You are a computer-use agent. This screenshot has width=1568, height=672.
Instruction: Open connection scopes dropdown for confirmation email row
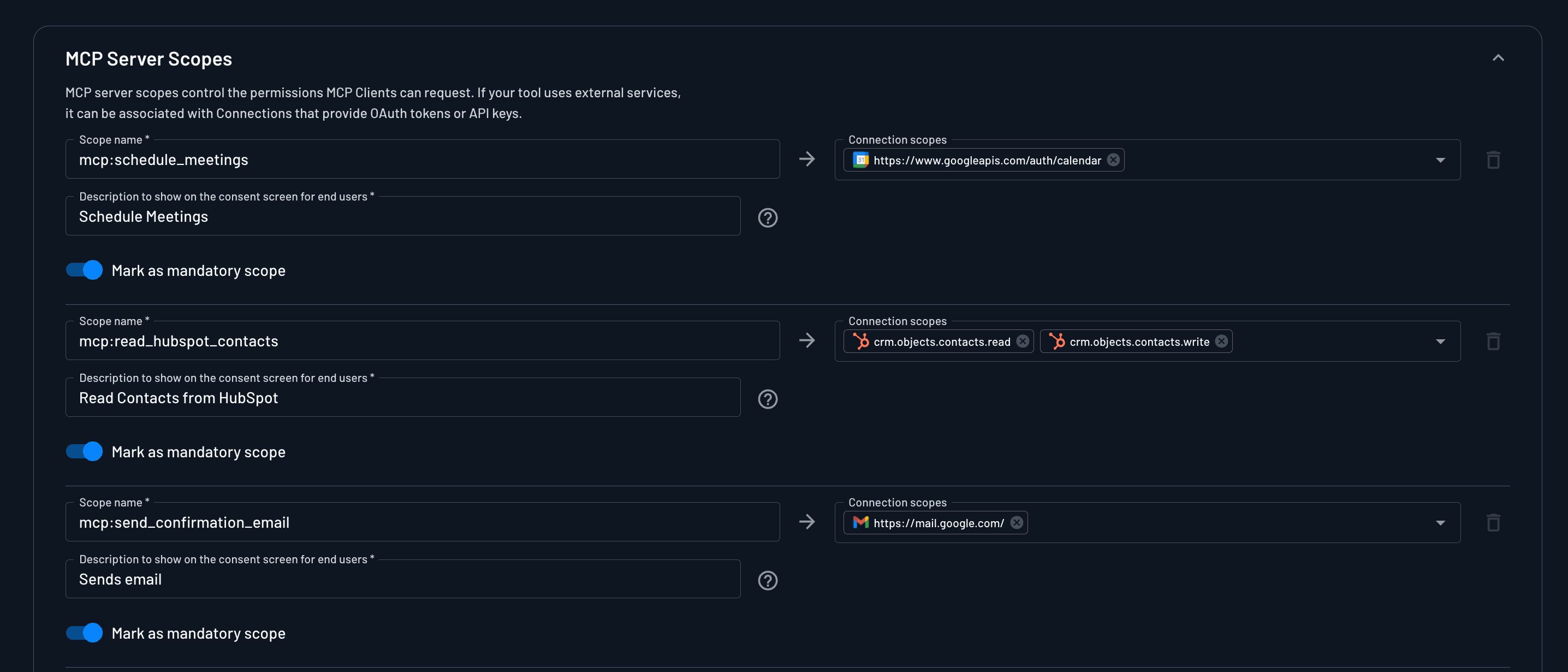click(1440, 522)
